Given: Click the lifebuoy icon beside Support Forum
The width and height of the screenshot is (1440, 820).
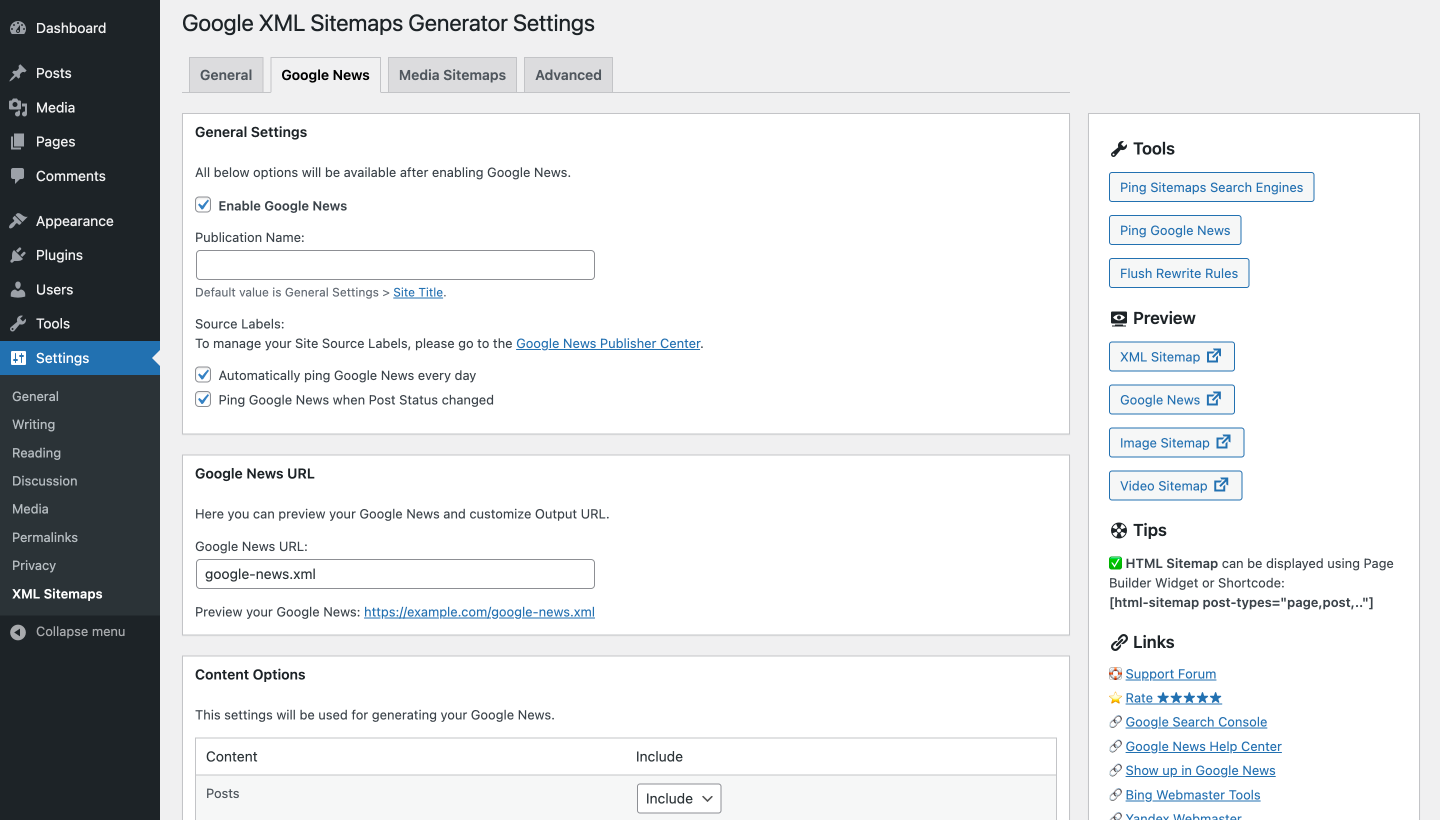Looking at the screenshot, I should coord(1116,674).
